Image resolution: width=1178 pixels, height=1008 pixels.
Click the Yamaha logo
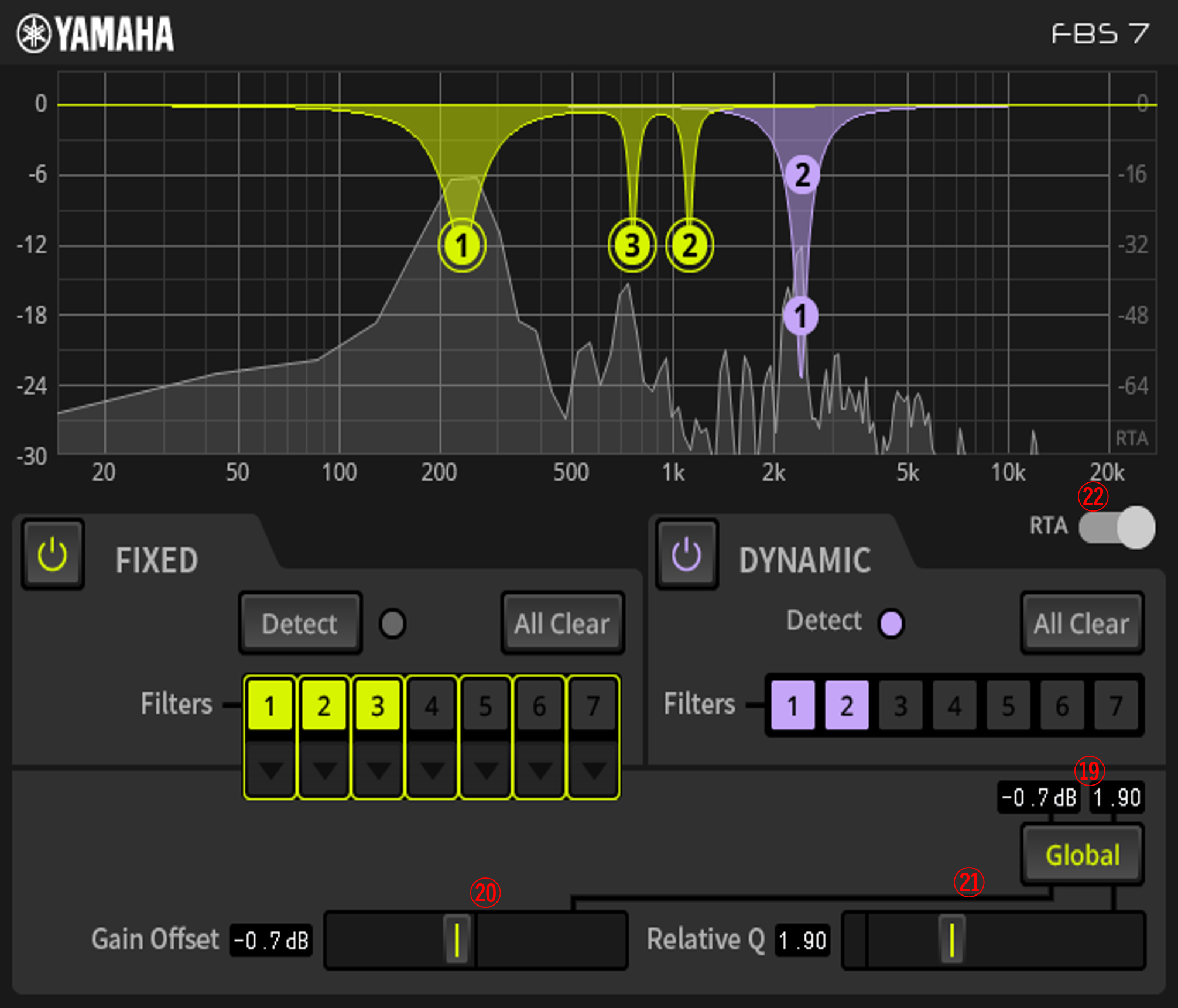(96, 34)
